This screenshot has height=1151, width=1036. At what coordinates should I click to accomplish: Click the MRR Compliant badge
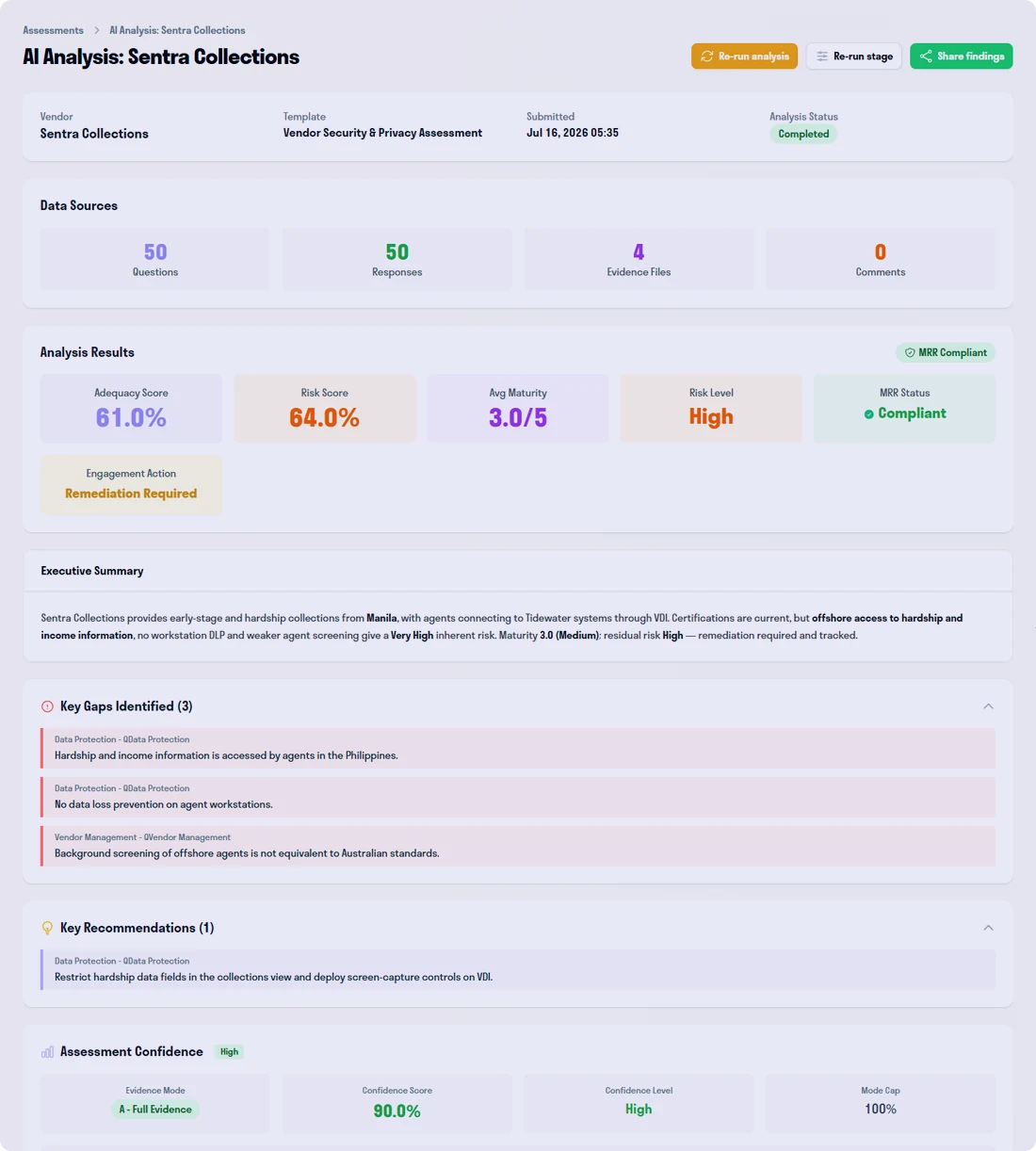(946, 352)
